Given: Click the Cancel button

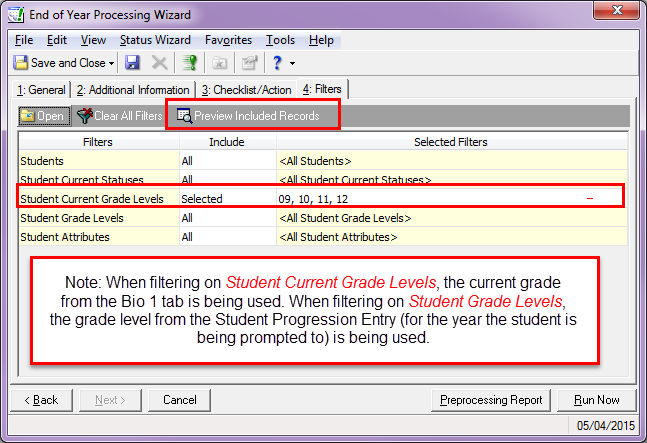Looking at the screenshot, I should (179, 400).
